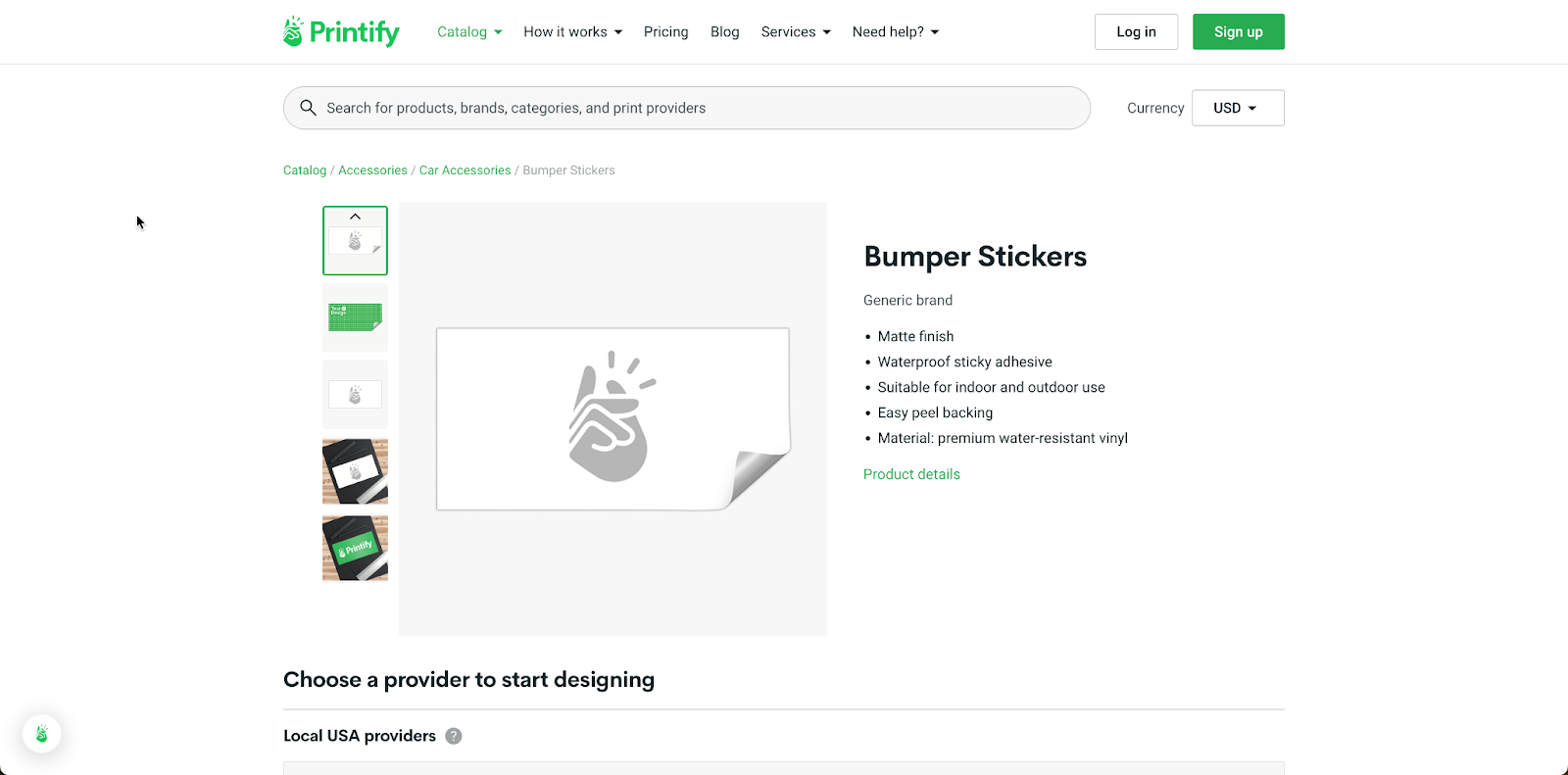Click the thumbnail list up arrow
The height and width of the screenshot is (775, 1568).
coord(355,217)
